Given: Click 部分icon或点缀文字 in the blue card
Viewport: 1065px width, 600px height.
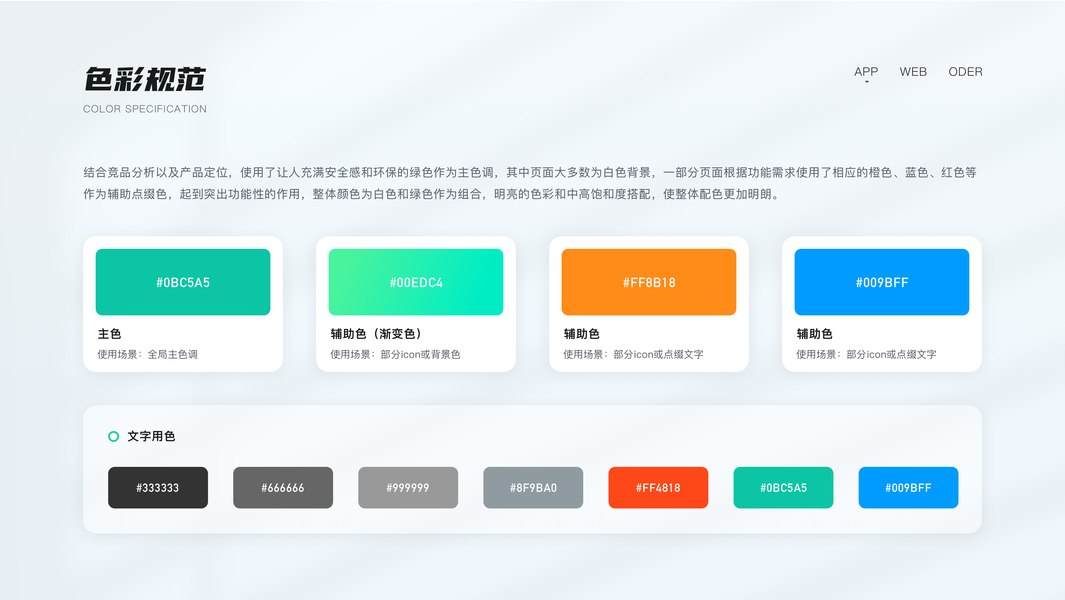Looking at the screenshot, I should pyautogui.click(x=891, y=354).
